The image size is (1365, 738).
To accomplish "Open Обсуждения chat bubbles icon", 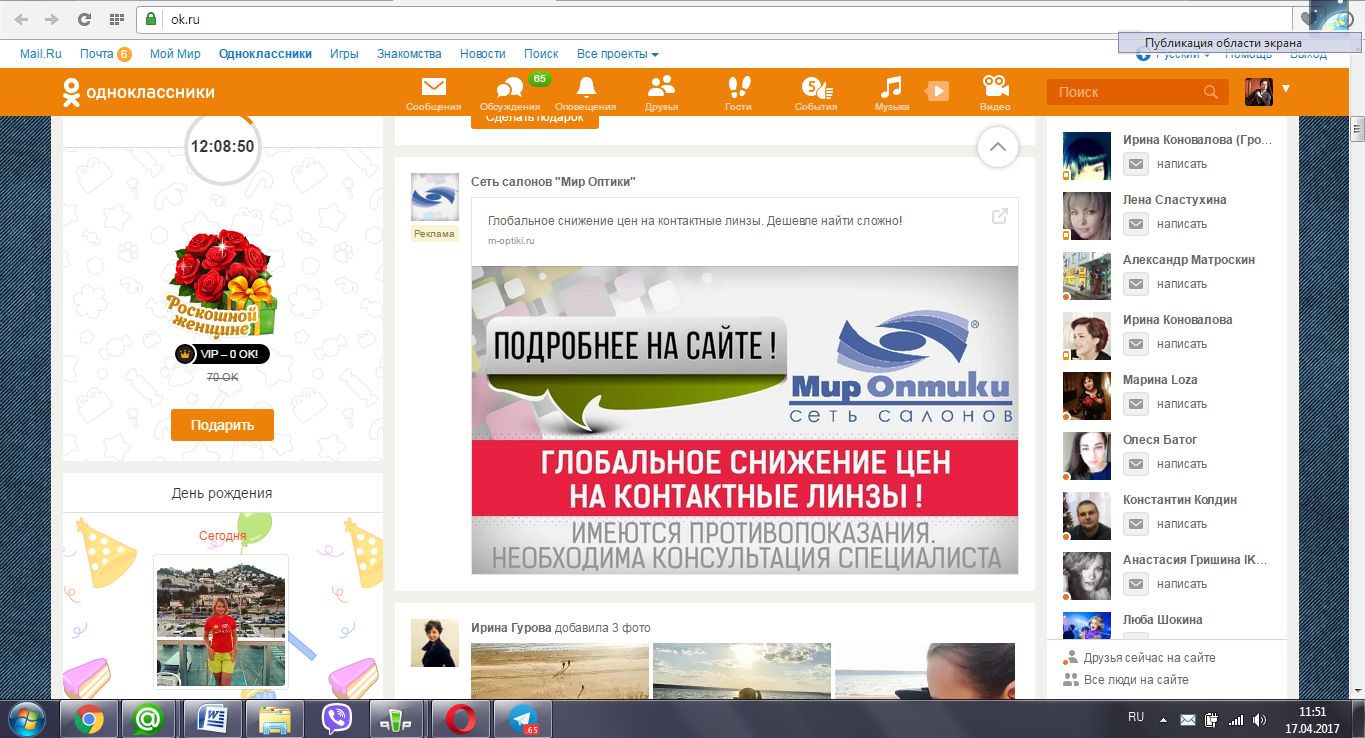I will coord(510,88).
